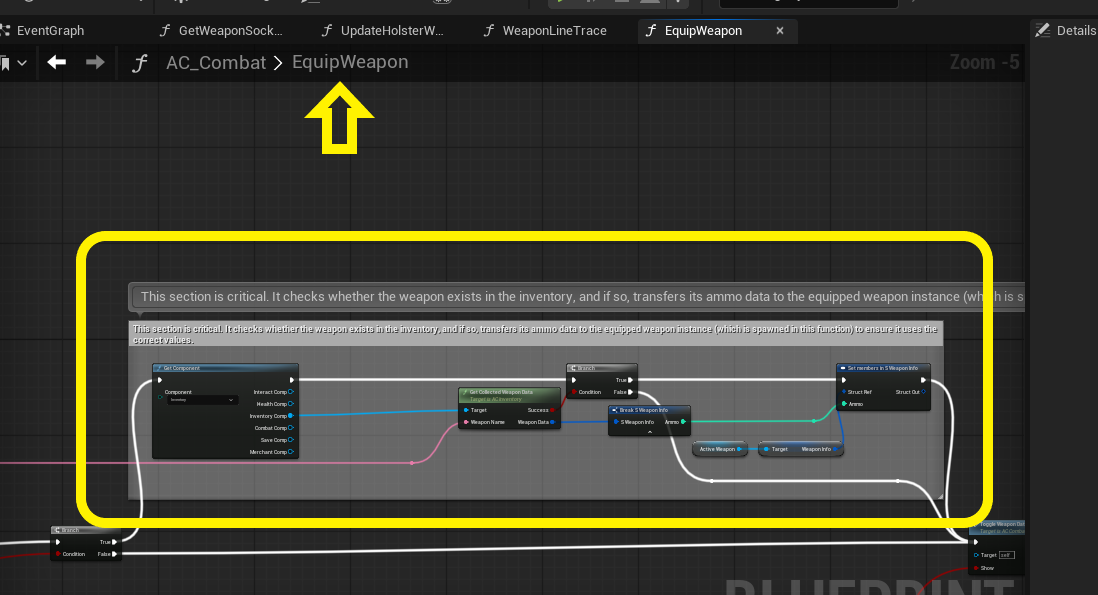Viewport: 1098px width, 595px height.
Task: Navigate forward in graph history
Action: point(95,62)
